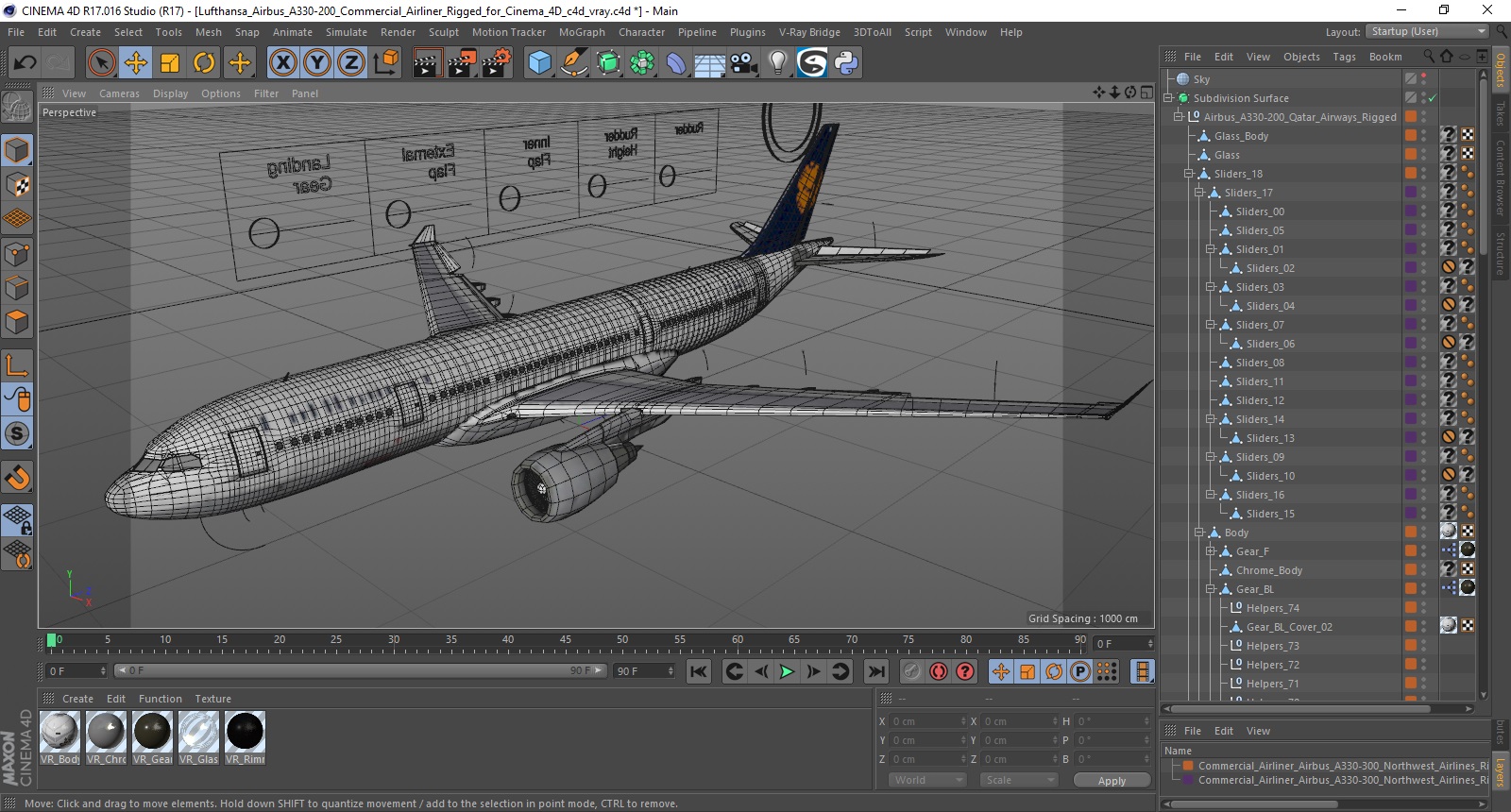
Task: Click the Undo arrow icon
Action: (x=25, y=63)
